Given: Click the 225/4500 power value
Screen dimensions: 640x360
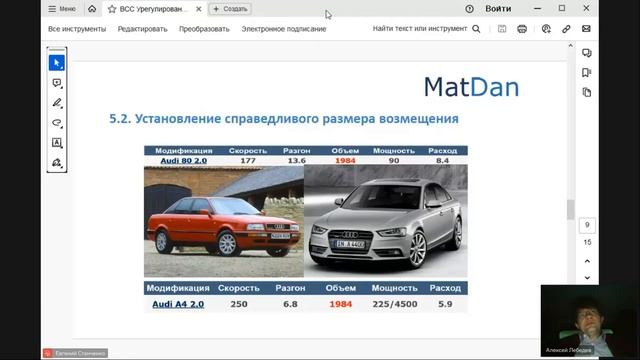Looking at the screenshot, I should 395,304.
